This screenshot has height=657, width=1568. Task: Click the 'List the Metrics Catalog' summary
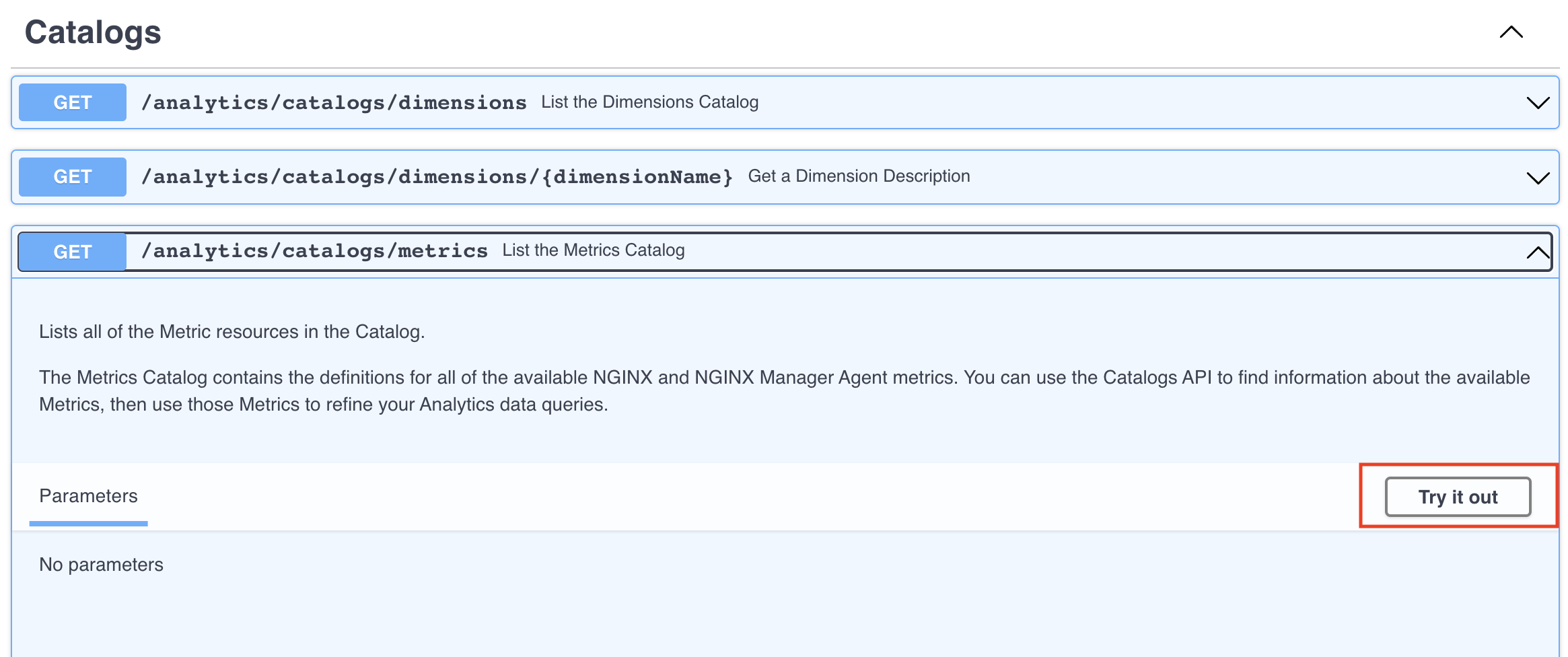[x=594, y=250]
